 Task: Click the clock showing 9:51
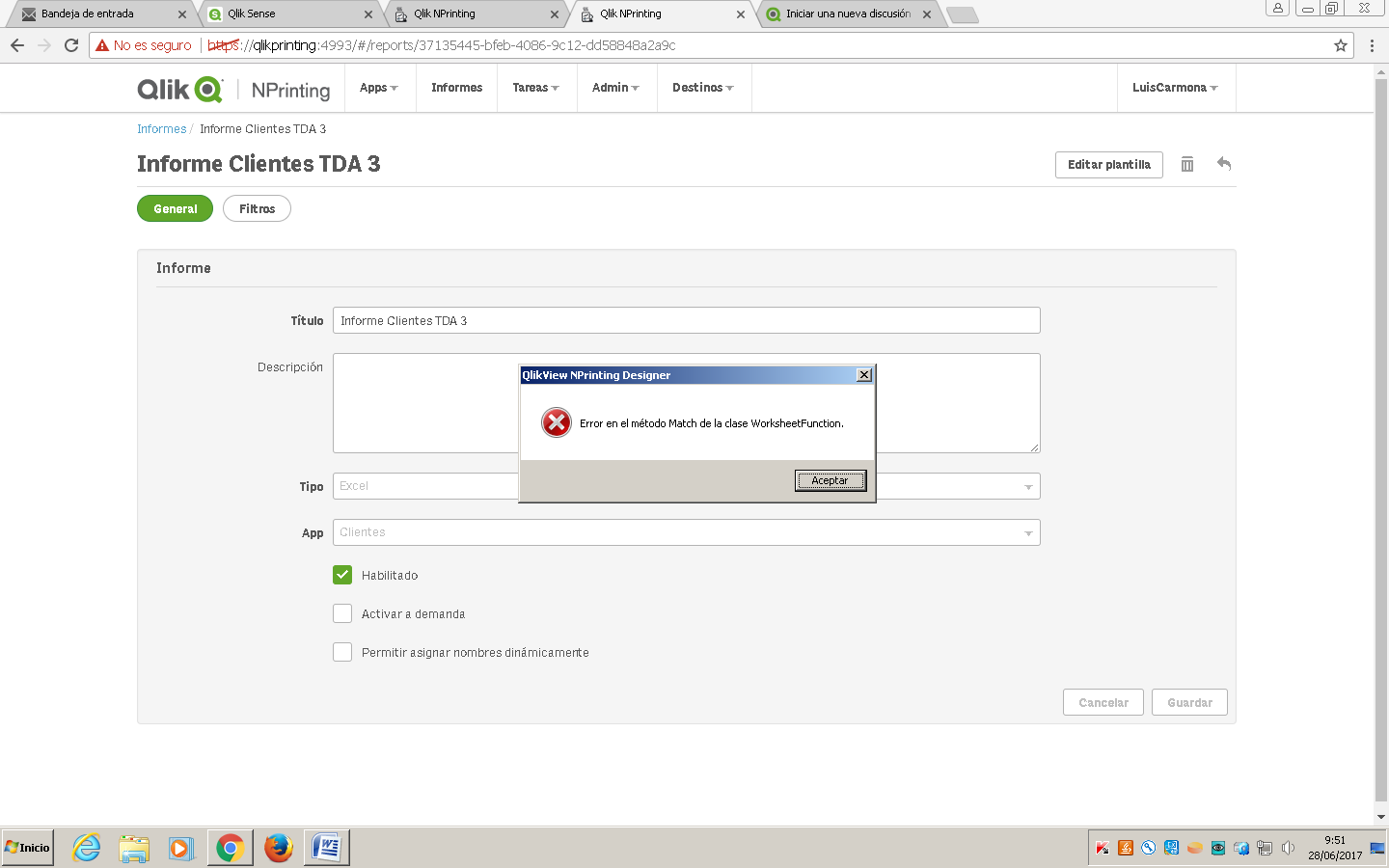click(1335, 840)
